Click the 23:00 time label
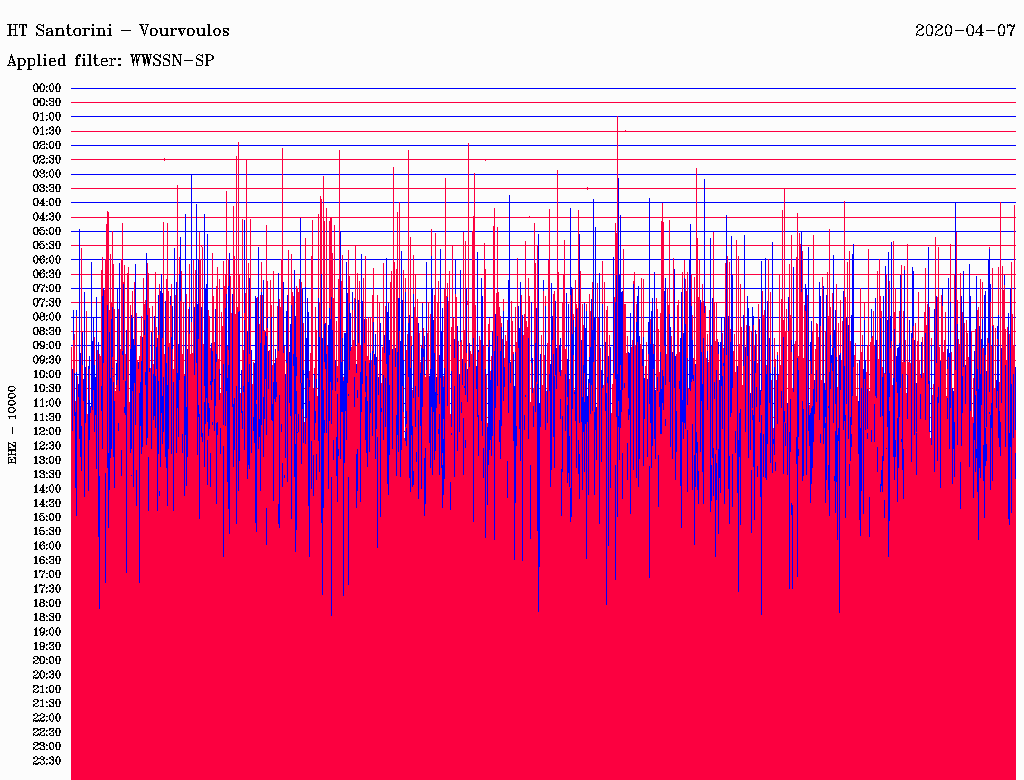Screen dimensions: 1024x780 pyautogui.click(x=47, y=747)
